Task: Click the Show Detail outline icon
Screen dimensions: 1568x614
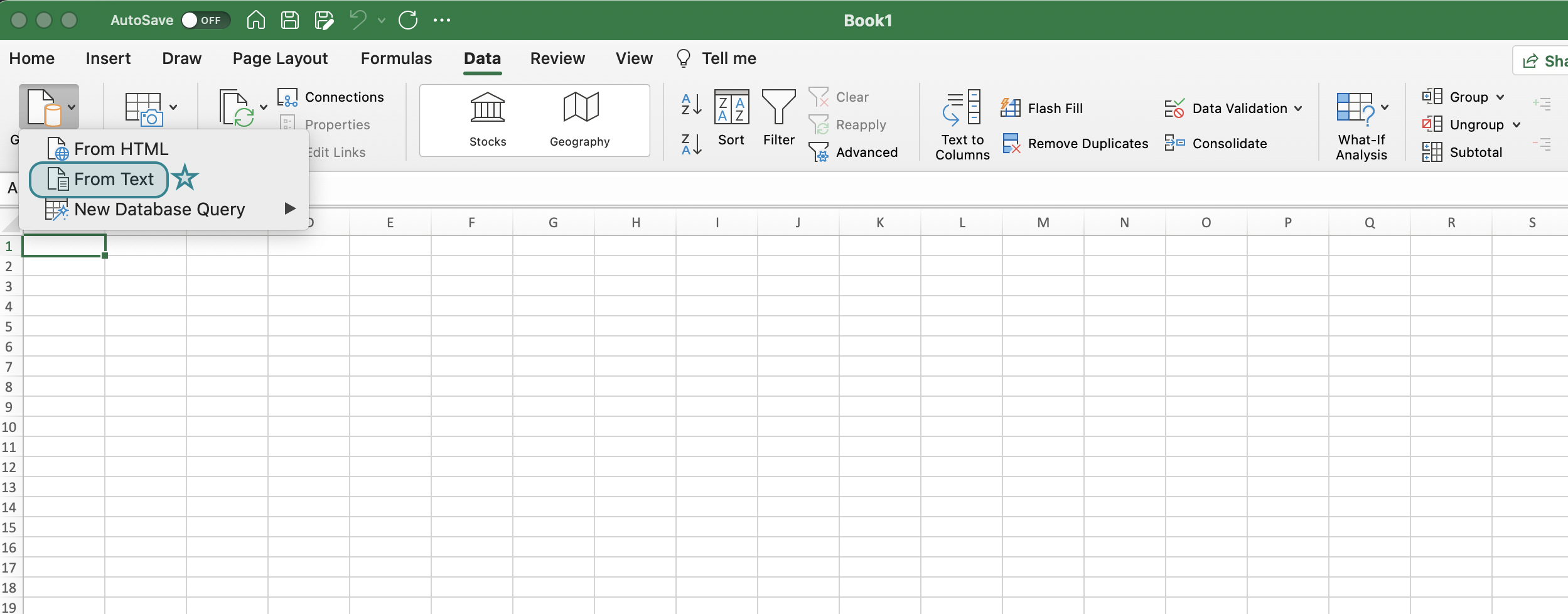Action: [x=1542, y=104]
